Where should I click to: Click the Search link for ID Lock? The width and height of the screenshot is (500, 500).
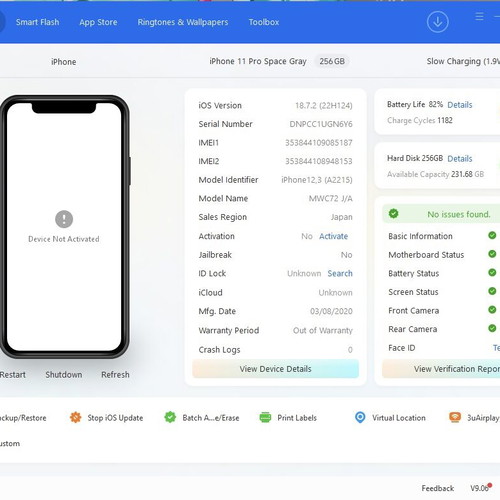click(x=340, y=274)
